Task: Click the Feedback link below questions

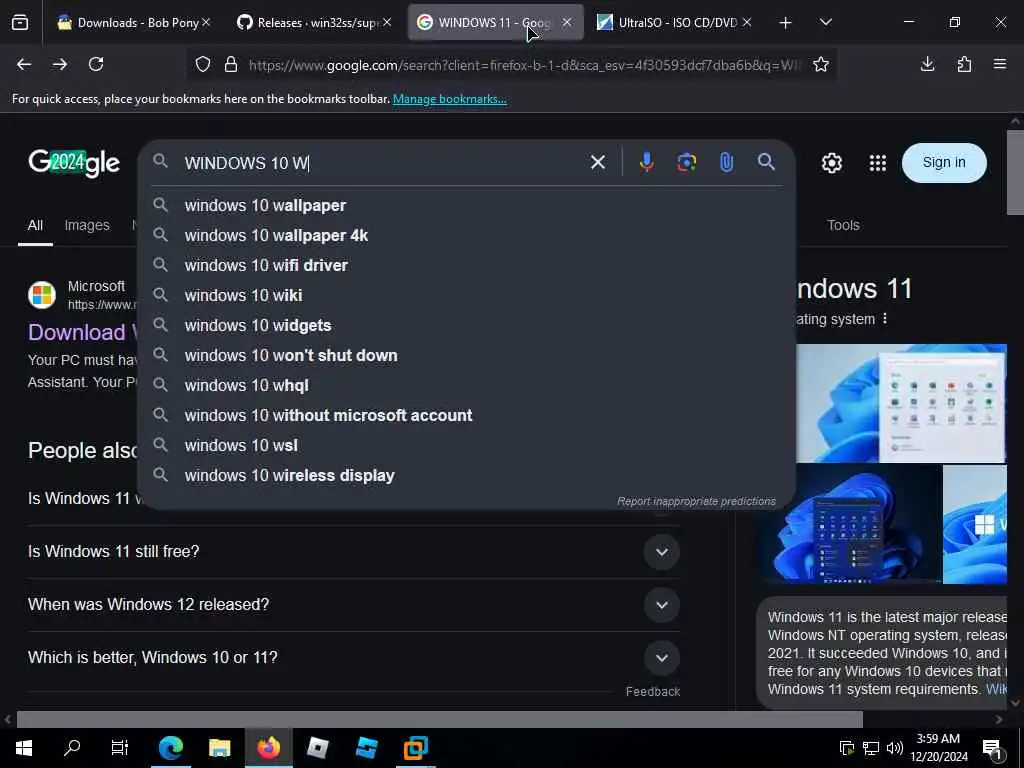Action: pyautogui.click(x=652, y=692)
